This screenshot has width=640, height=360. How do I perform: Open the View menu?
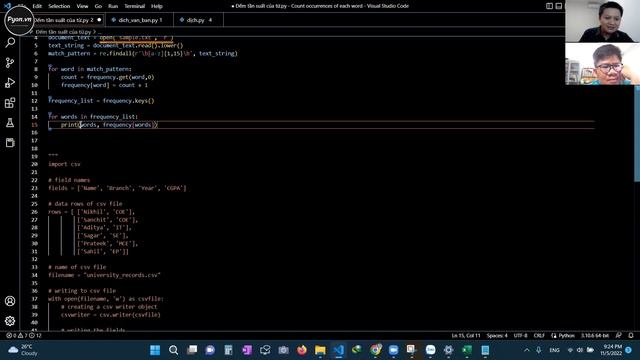coord(82,6)
